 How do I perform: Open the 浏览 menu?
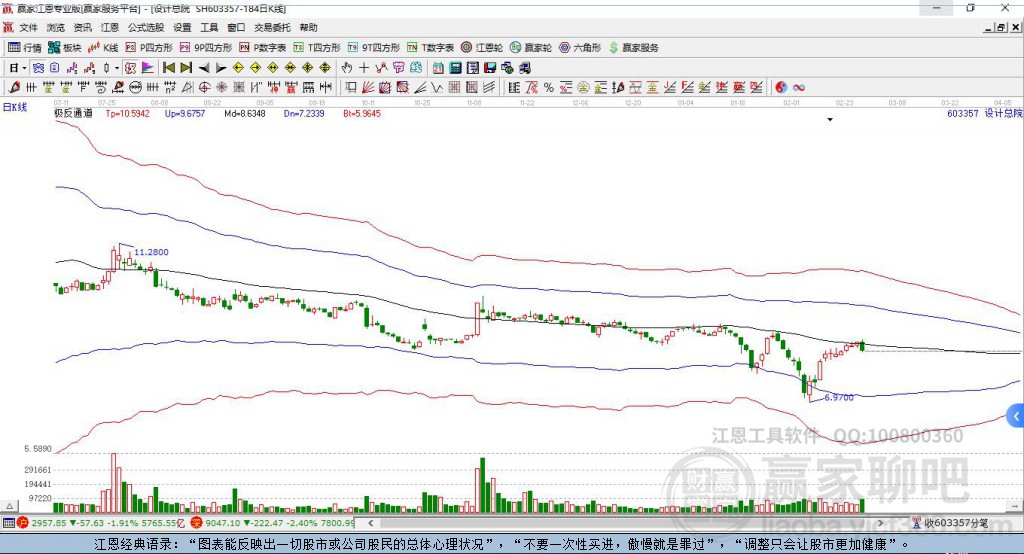56,27
